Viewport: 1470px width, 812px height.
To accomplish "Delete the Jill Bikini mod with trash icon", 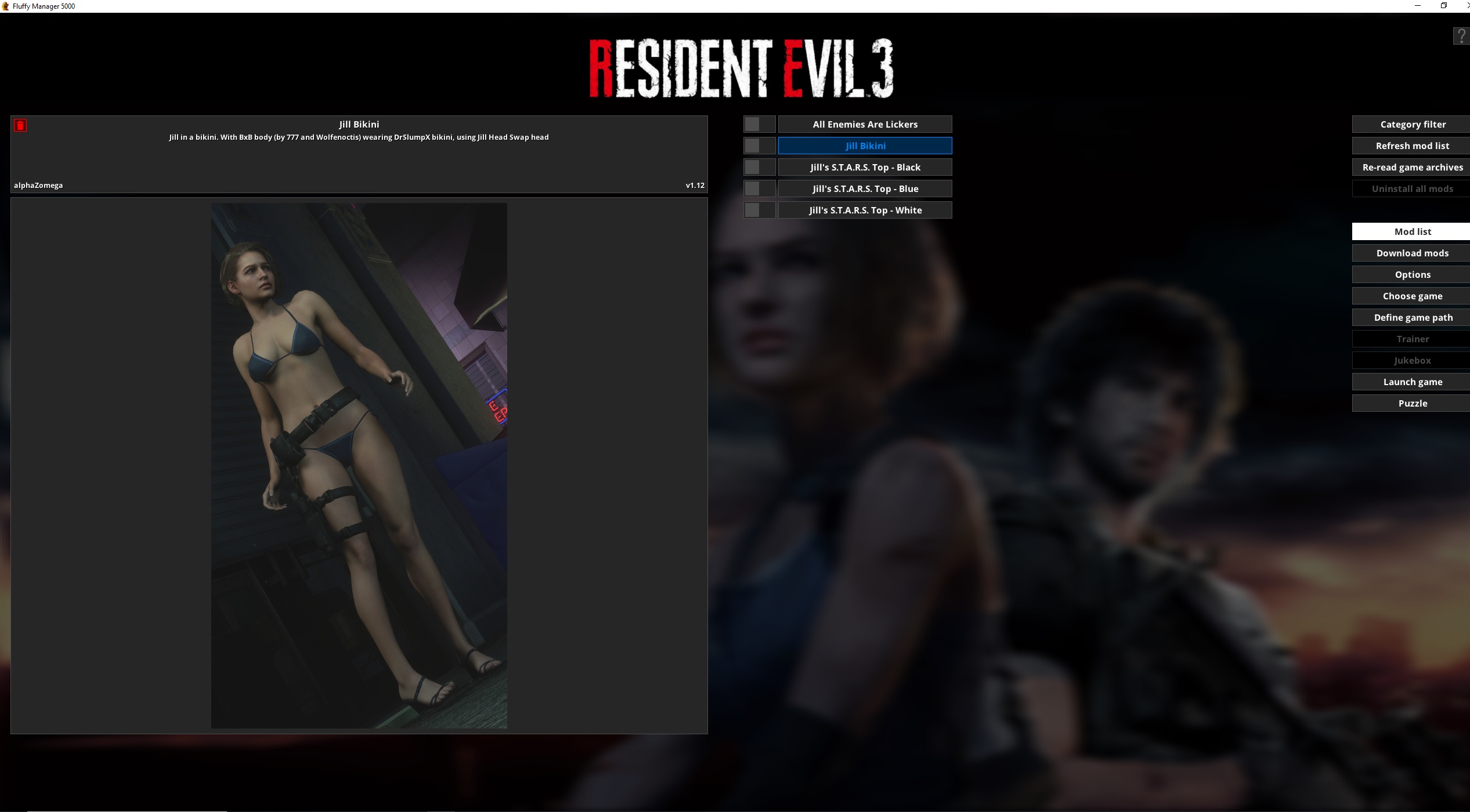I will tap(20, 125).
